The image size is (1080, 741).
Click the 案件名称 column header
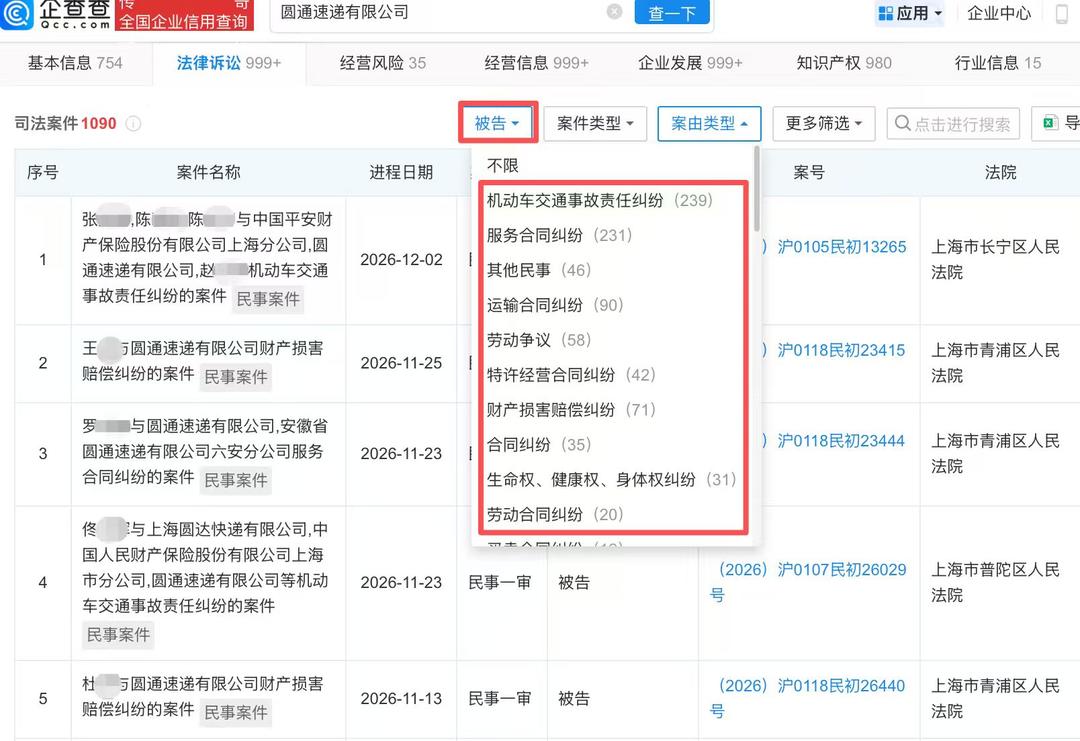click(x=208, y=172)
